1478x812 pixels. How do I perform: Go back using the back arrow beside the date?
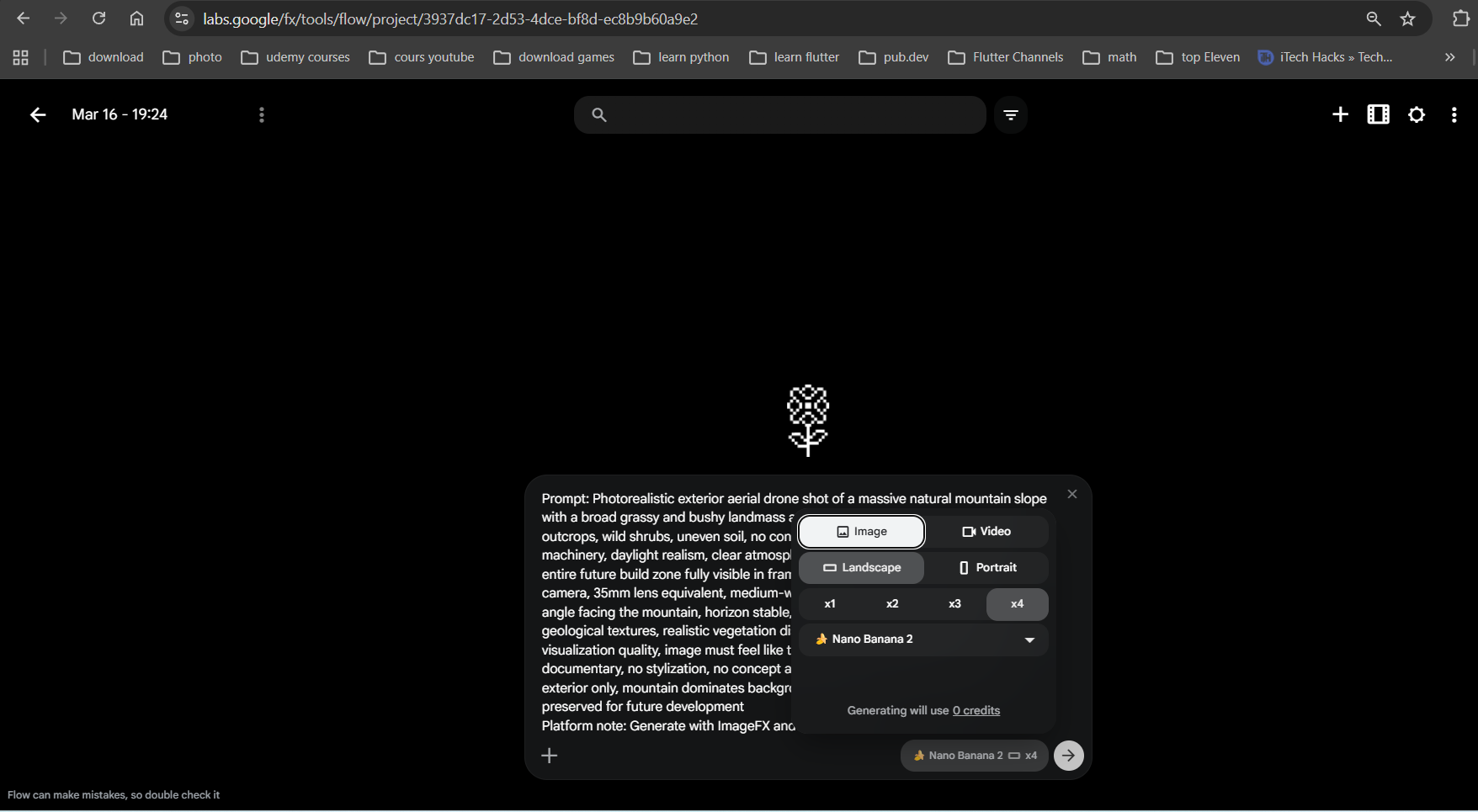click(x=37, y=114)
